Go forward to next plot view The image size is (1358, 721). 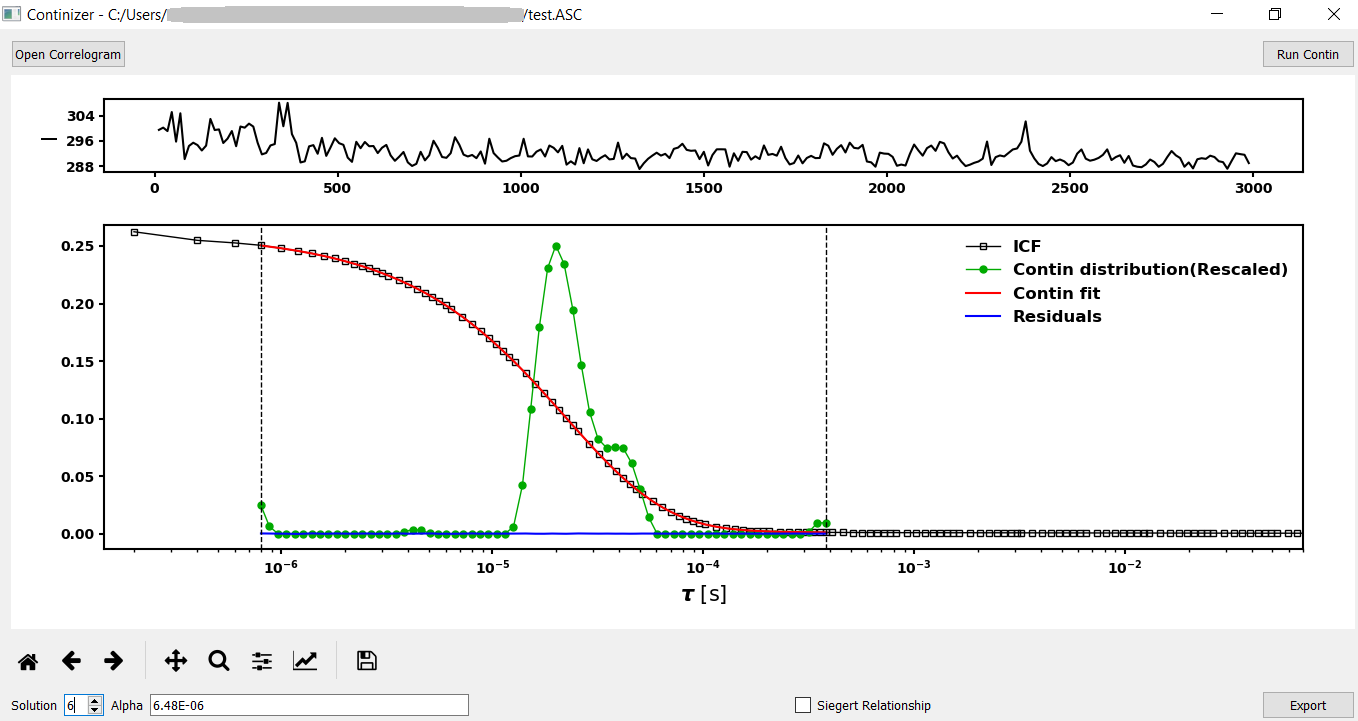point(114,661)
